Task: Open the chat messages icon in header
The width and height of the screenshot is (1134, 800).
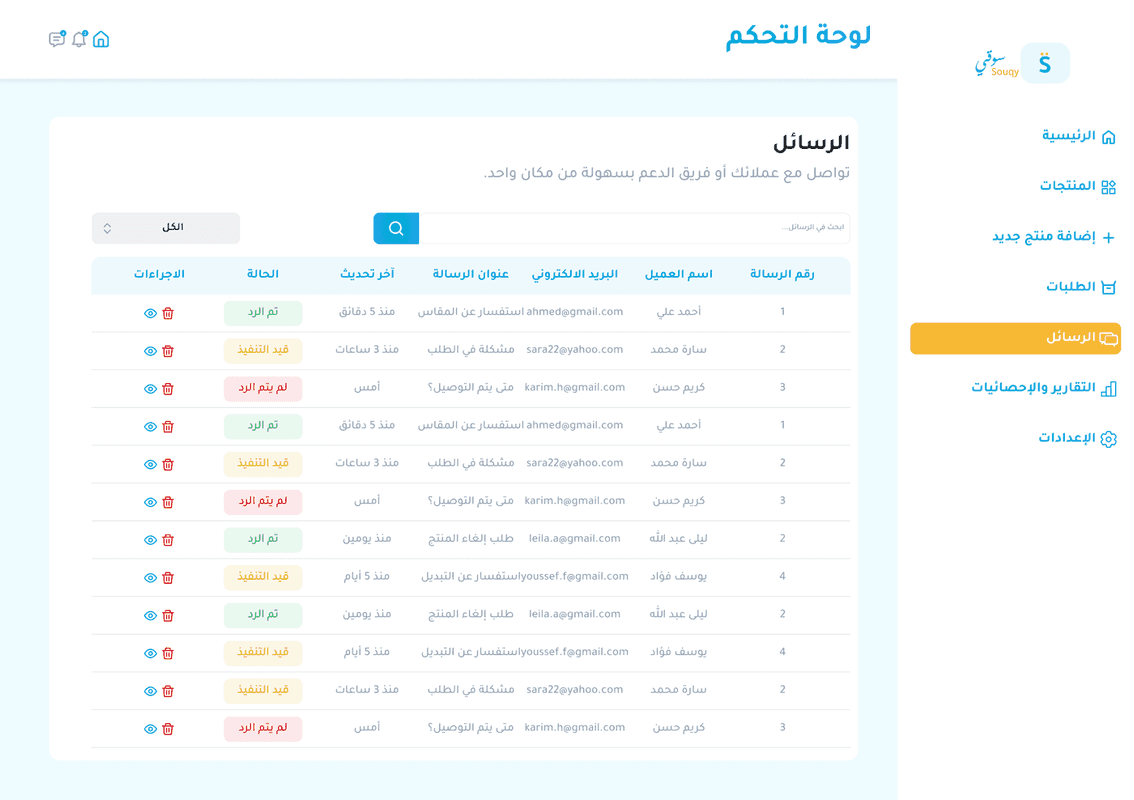Action: 57,39
